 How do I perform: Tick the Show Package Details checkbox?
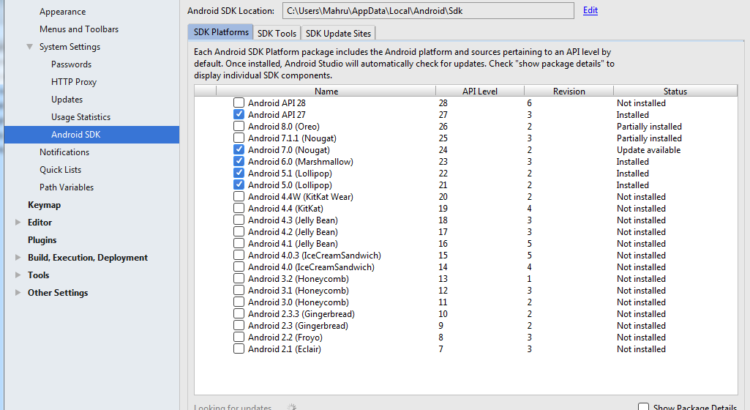[x=643, y=406]
